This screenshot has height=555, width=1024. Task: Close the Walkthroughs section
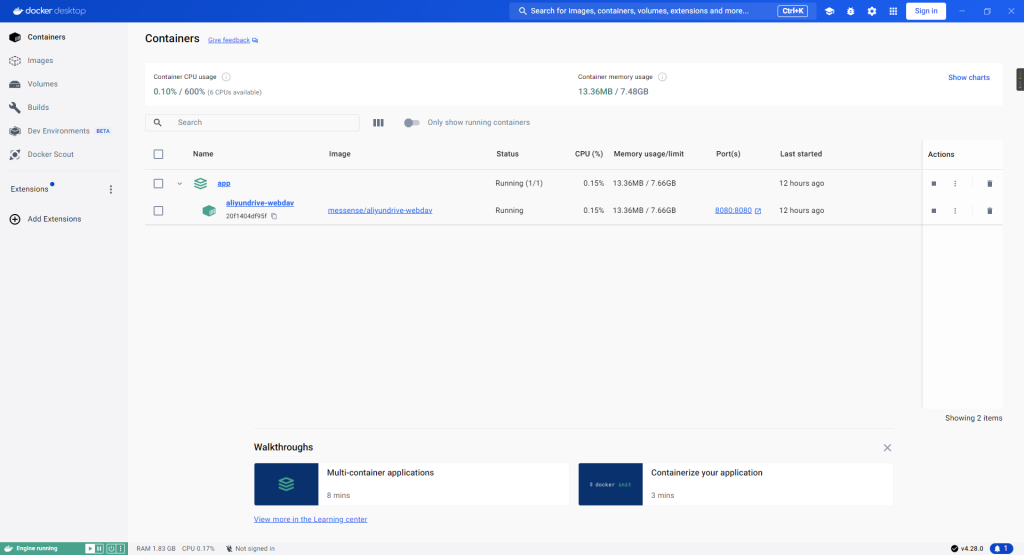pyautogui.click(x=887, y=448)
